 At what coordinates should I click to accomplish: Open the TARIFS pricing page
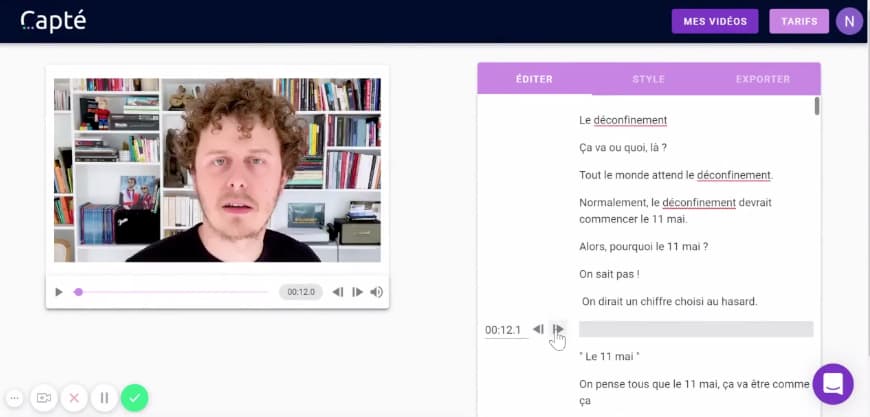[x=799, y=22]
